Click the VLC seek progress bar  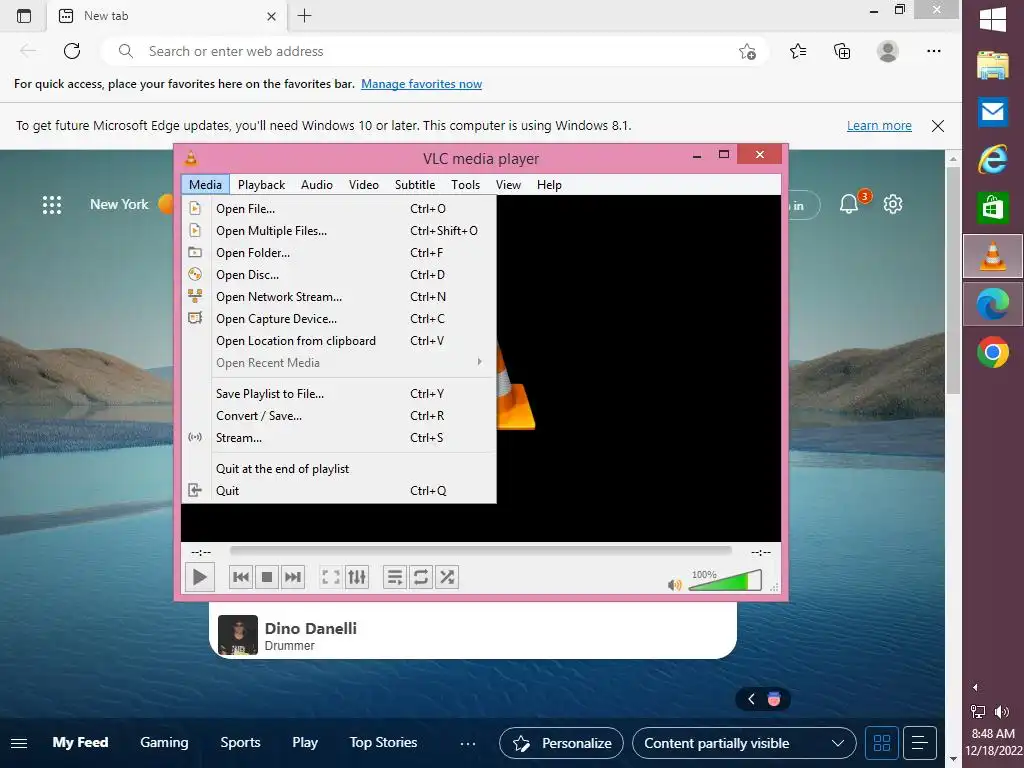[480, 552]
